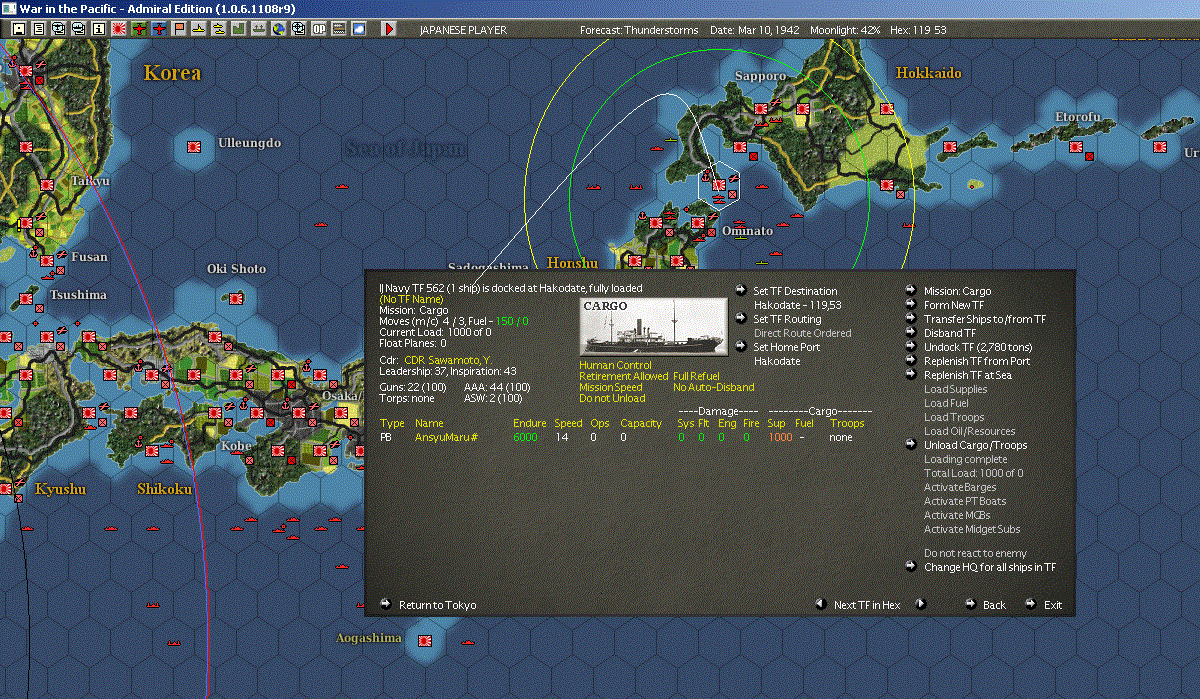
Task: Click the Type column header
Action: [x=391, y=423]
